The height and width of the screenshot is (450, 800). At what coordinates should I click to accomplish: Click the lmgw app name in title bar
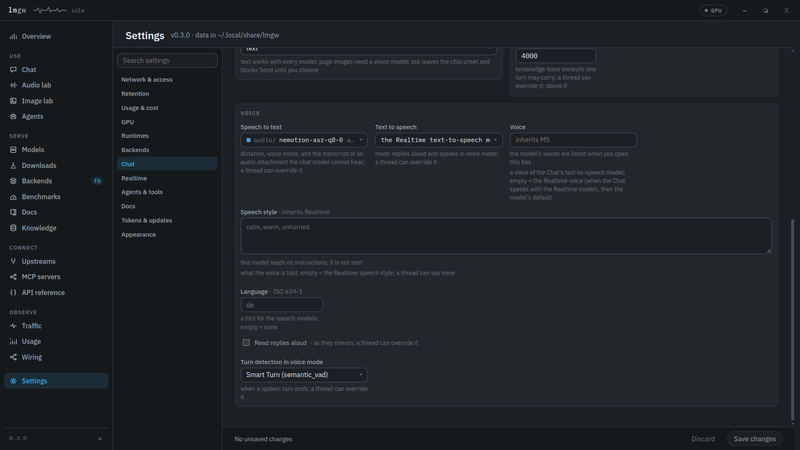coord(17,10)
